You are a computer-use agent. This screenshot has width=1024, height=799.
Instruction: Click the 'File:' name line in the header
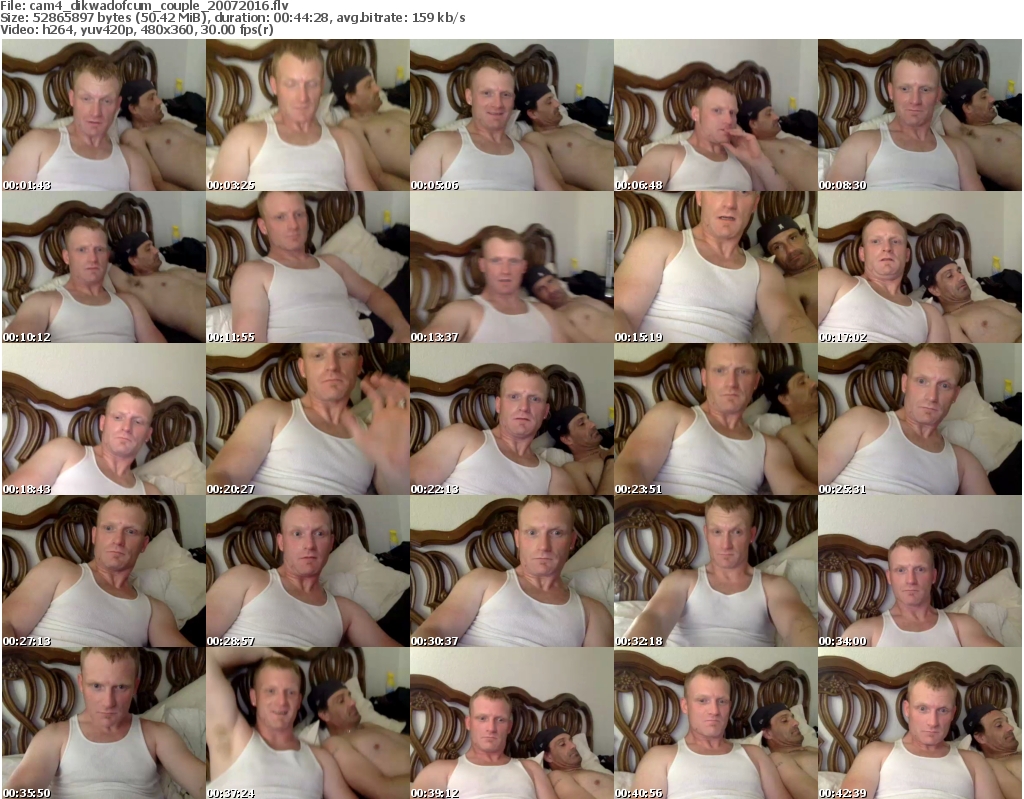pos(144,6)
